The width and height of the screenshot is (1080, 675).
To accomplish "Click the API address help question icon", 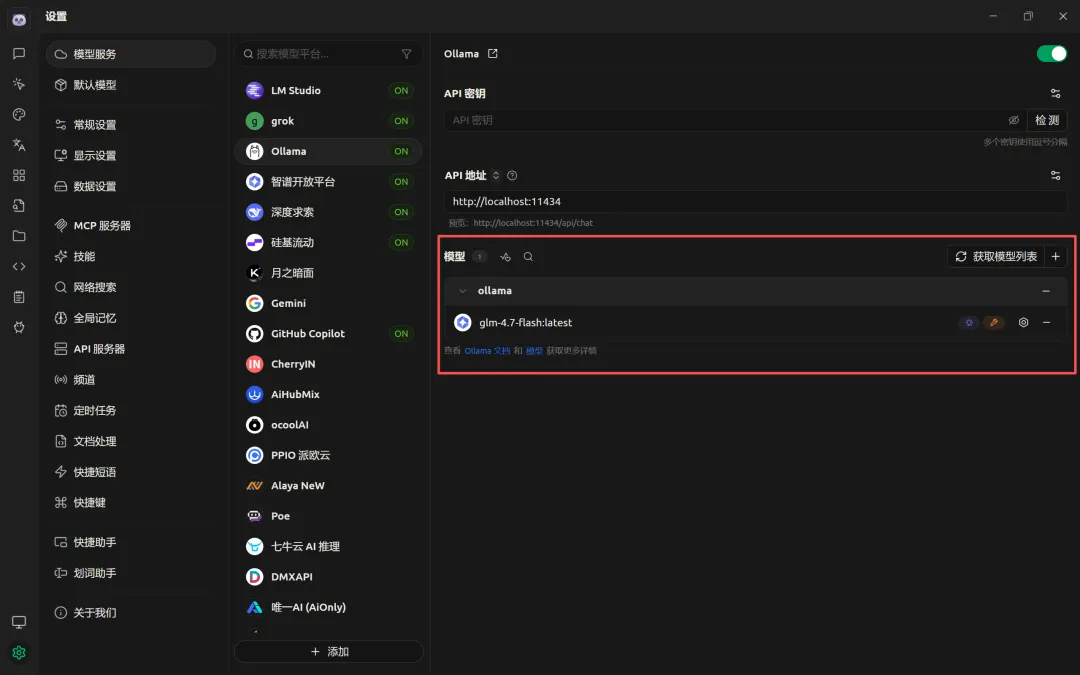I will point(512,176).
